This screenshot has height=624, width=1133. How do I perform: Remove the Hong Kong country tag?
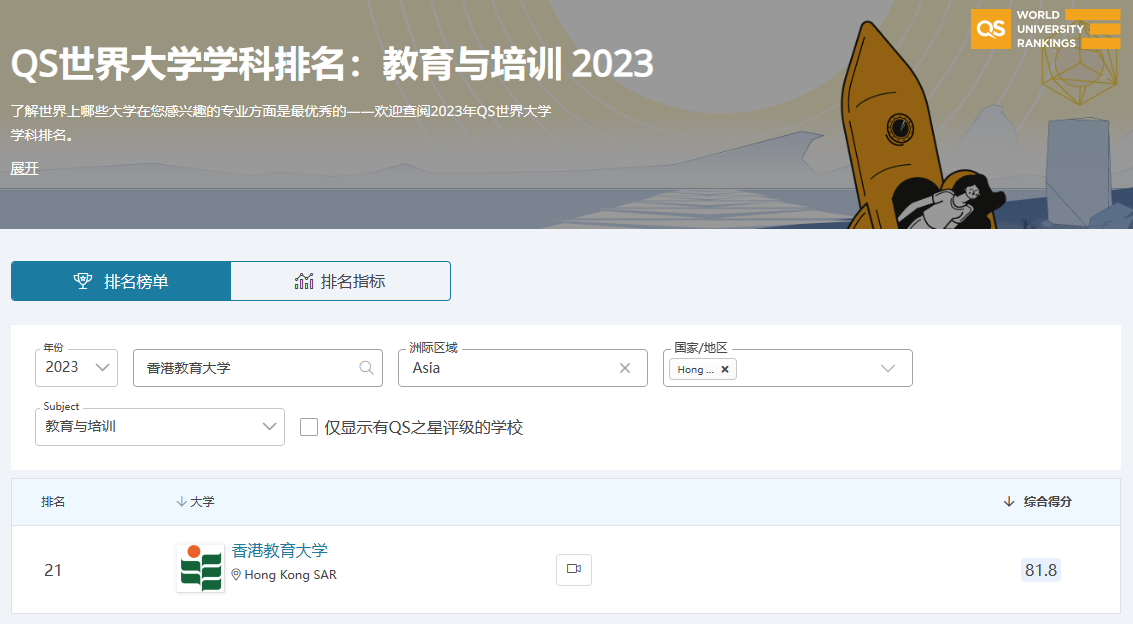725,369
